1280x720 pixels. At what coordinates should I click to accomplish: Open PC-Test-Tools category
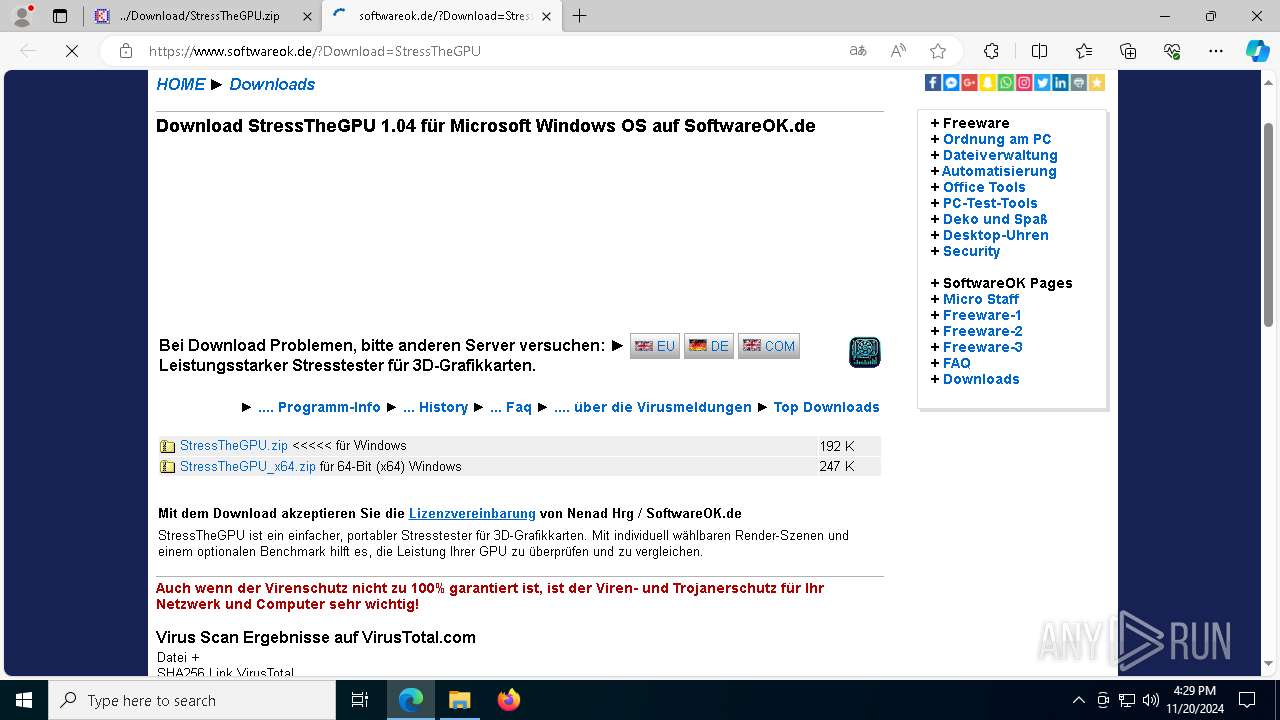(x=990, y=203)
